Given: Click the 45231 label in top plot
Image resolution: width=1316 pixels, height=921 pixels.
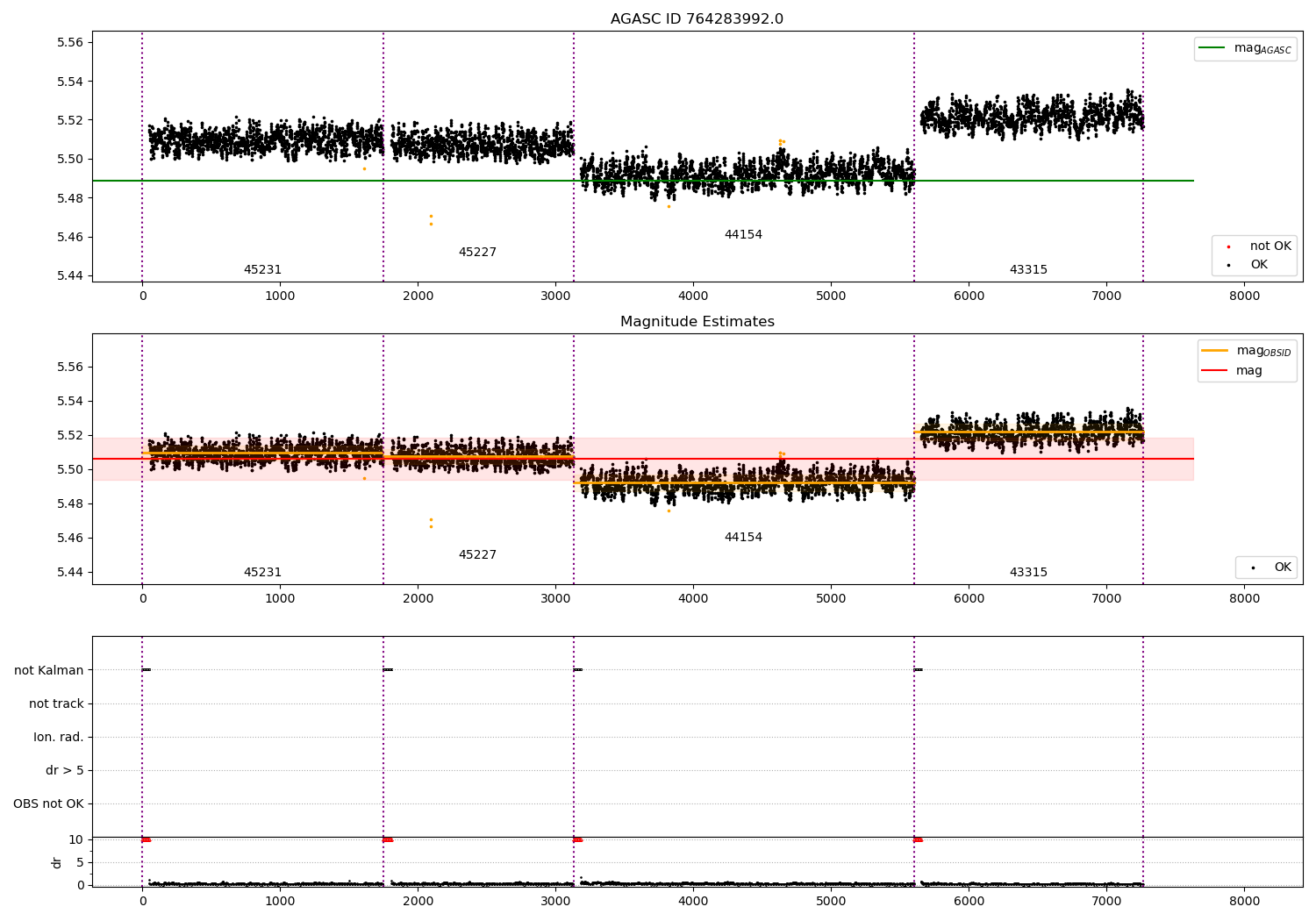Looking at the screenshot, I should point(262,270).
